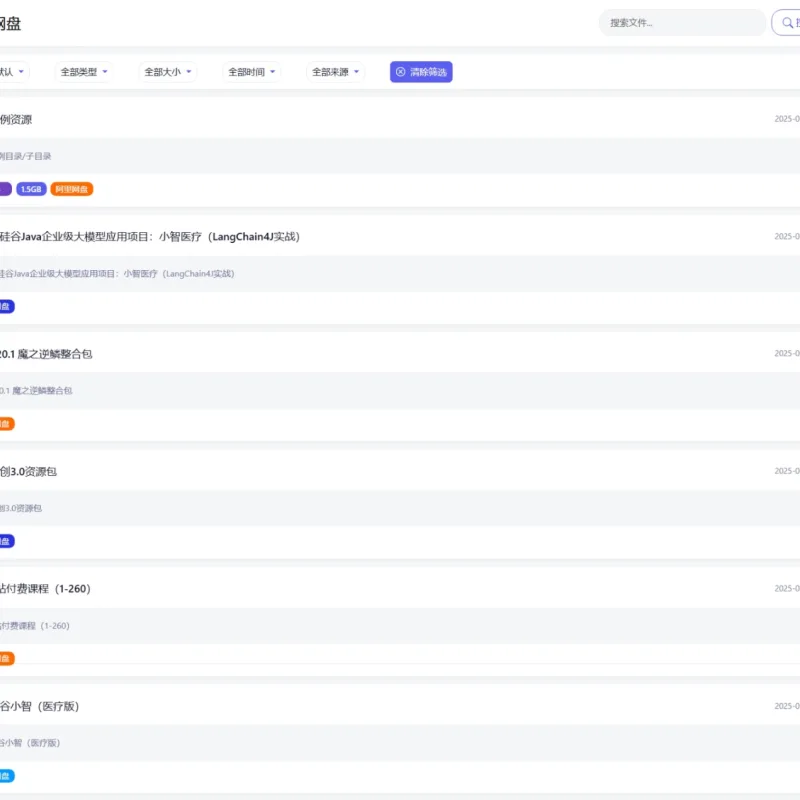The image size is (800, 800).
Task: Open the LangChain4J实战 project entry title
Action: pos(149,237)
